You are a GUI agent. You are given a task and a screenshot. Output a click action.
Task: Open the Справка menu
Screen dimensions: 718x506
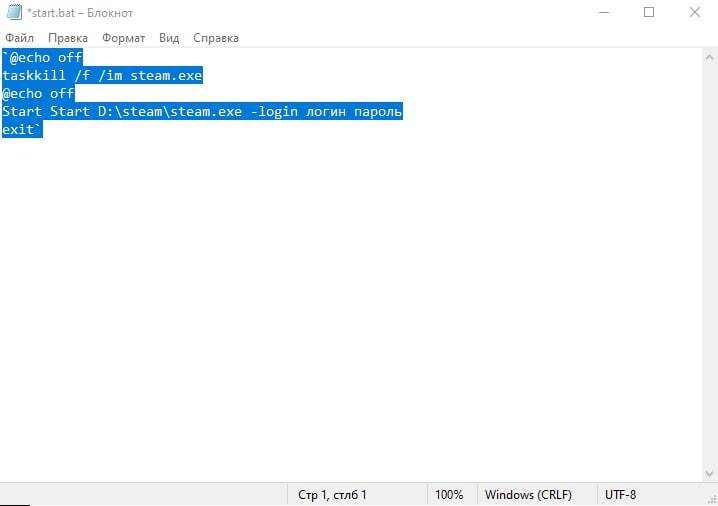point(216,38)
